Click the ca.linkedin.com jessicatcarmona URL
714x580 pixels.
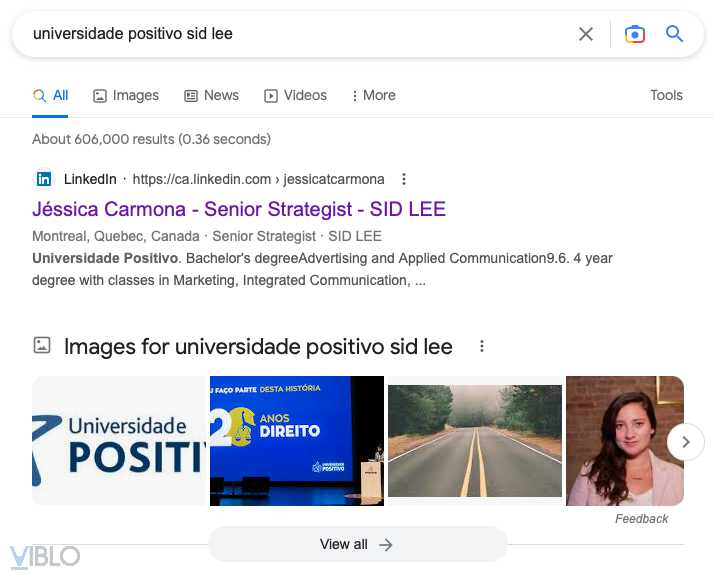258,179
